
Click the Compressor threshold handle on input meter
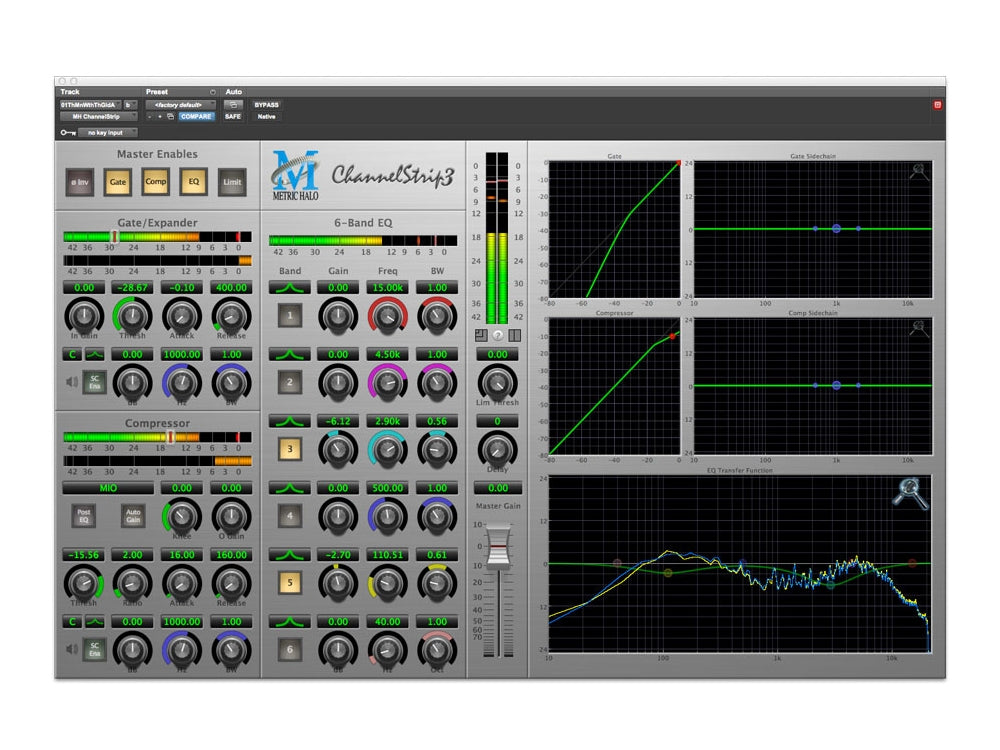(170, 437)
